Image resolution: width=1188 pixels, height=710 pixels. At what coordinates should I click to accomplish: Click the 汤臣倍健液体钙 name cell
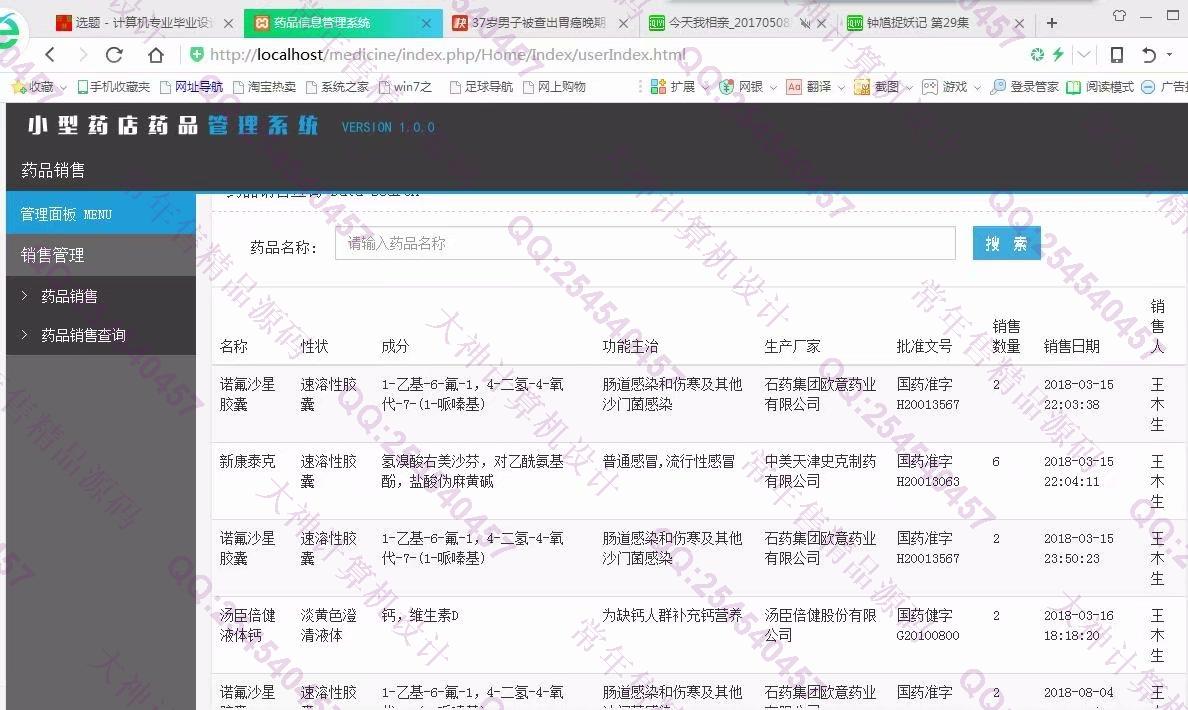247,625
